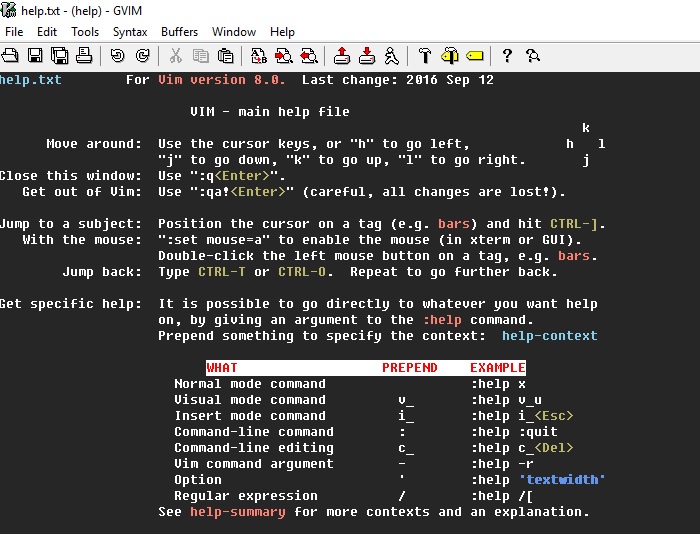Click the :help command tag
This screenshot has height=534, width=700.
[442, 320]
